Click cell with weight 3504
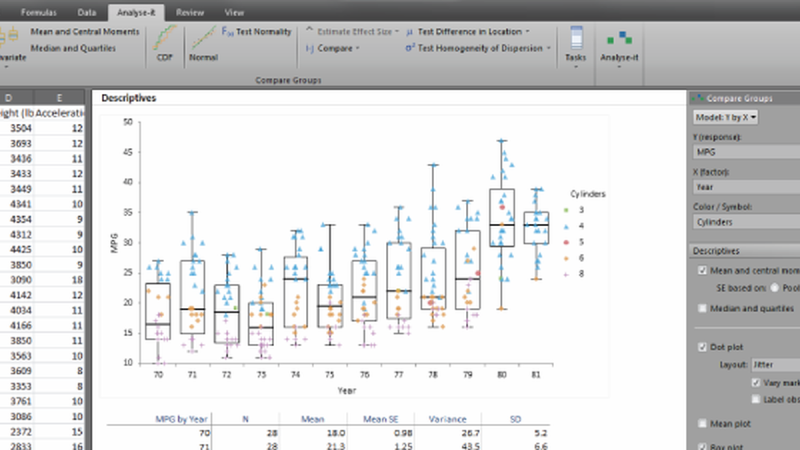Viewport: 800px width, 450px height. (16, 128)
